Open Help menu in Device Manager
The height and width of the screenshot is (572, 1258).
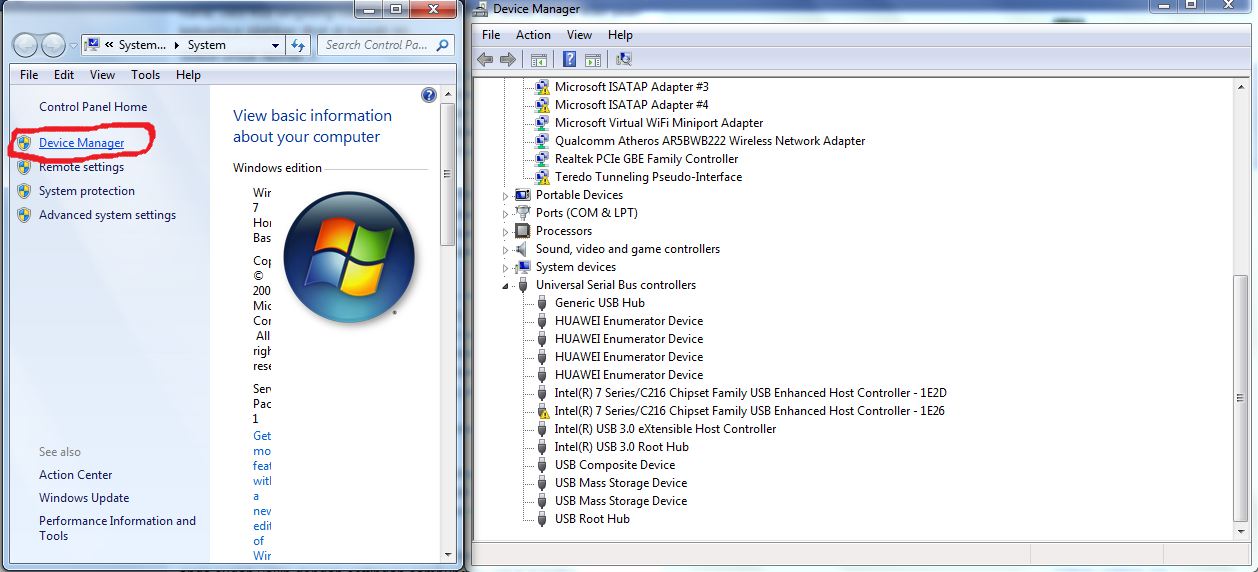coord(620,35)
